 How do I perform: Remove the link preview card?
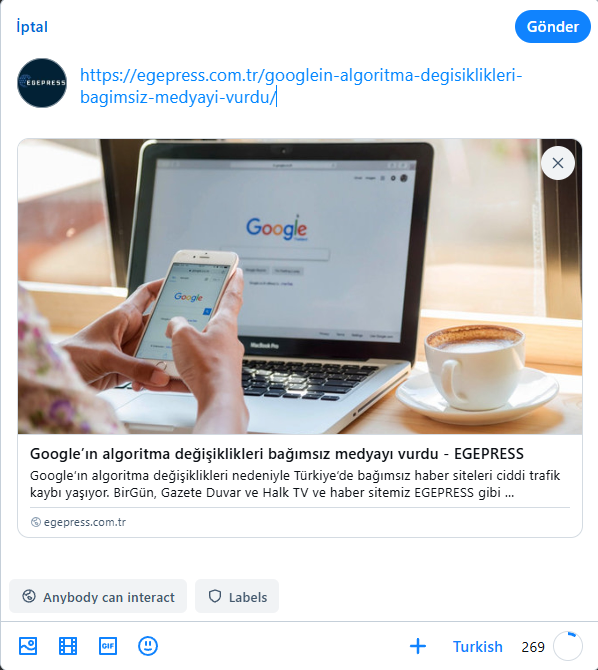tap(557, 163)
